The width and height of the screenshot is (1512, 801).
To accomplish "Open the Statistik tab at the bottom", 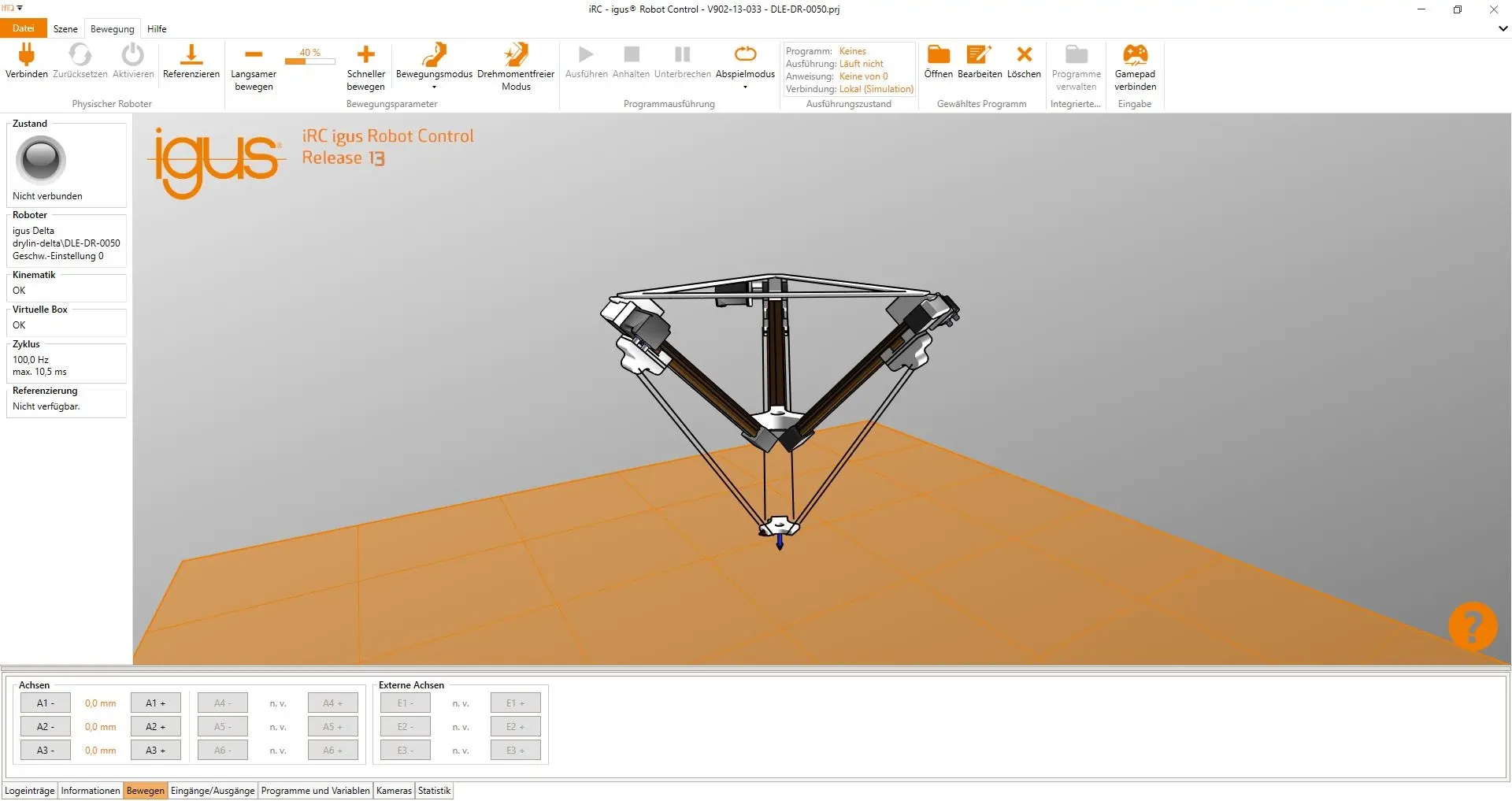I will (x=434, y=790).
